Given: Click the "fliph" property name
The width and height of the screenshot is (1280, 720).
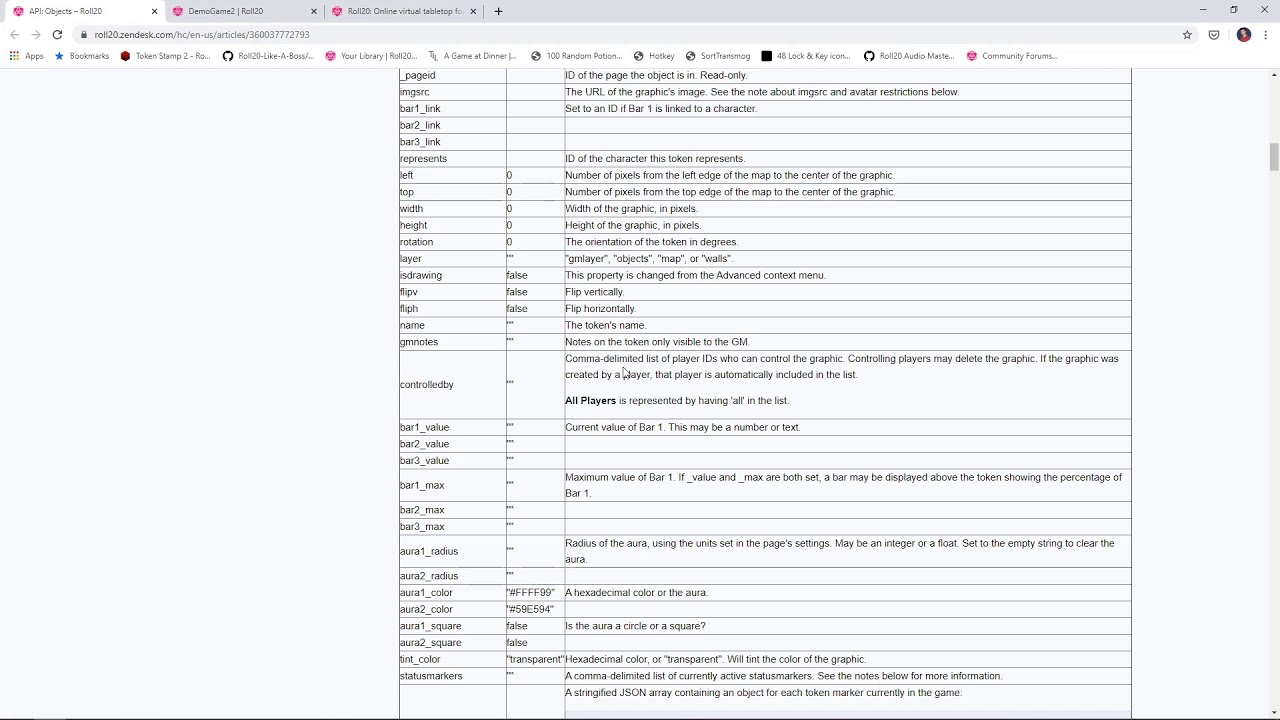Looking at the screenshot, I should pyautogui.click(x=408, y=309).
